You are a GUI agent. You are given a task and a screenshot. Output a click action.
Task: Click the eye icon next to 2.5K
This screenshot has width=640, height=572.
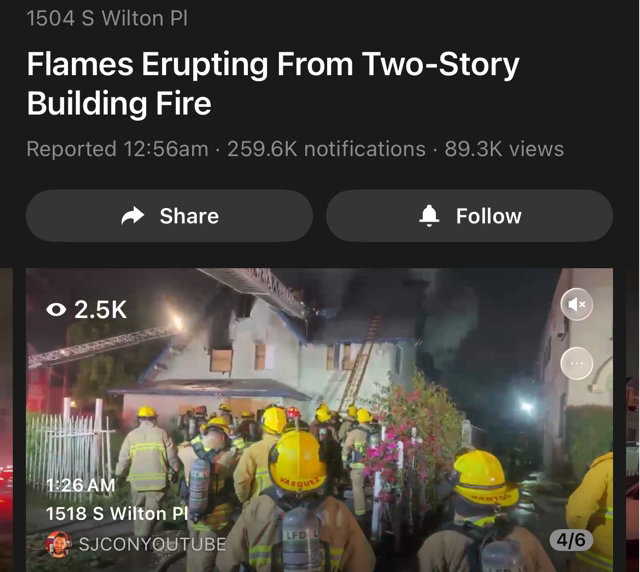(56, 309)
